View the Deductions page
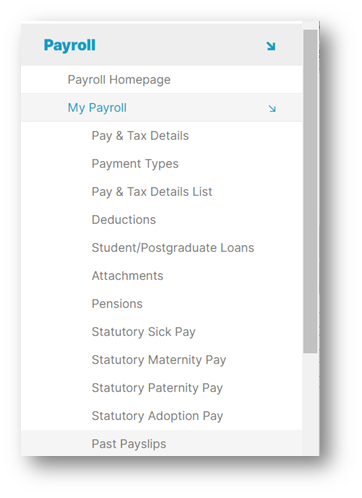Screen dimensions: 362x498 pos(124,220)
